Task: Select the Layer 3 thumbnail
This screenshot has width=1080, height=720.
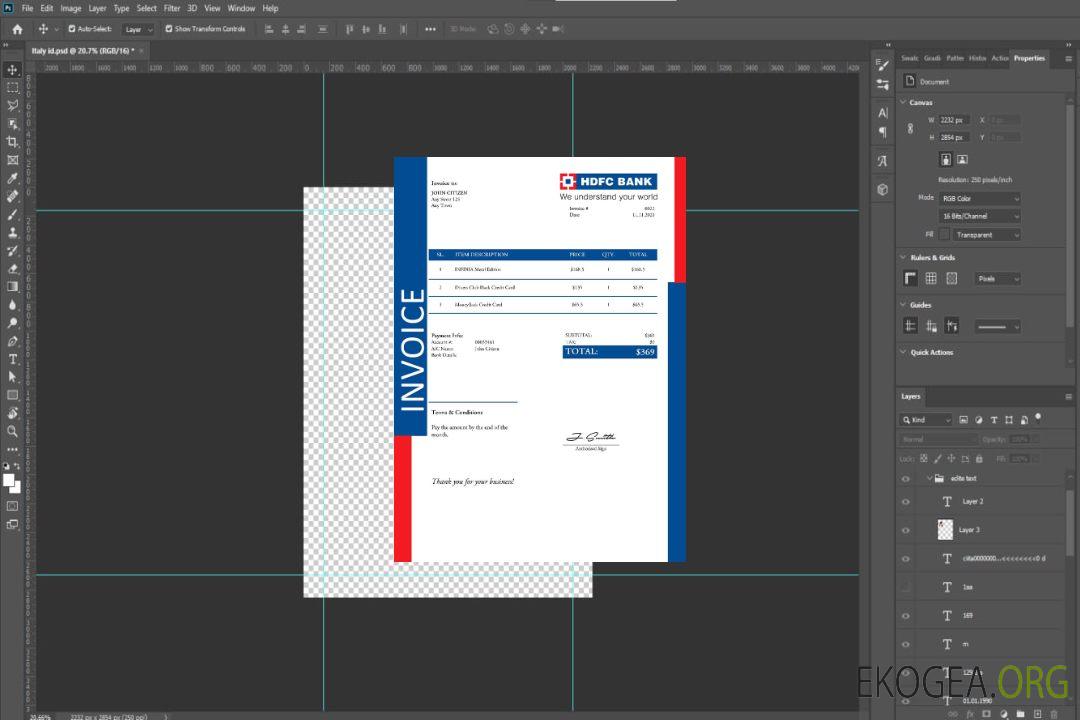Action: pos(945,530)
